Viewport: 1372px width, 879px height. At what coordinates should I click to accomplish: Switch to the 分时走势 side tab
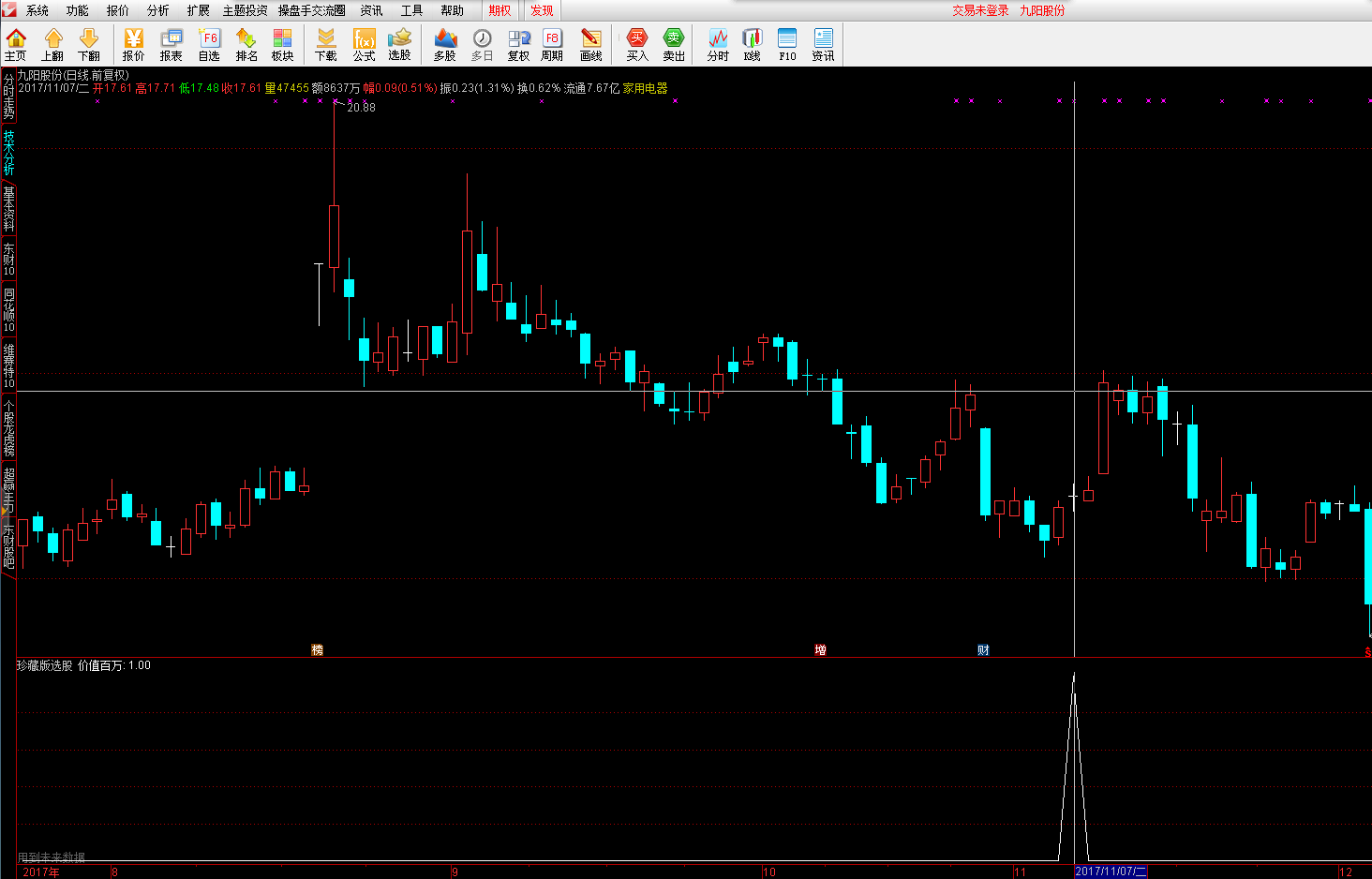tap(8, 96)
